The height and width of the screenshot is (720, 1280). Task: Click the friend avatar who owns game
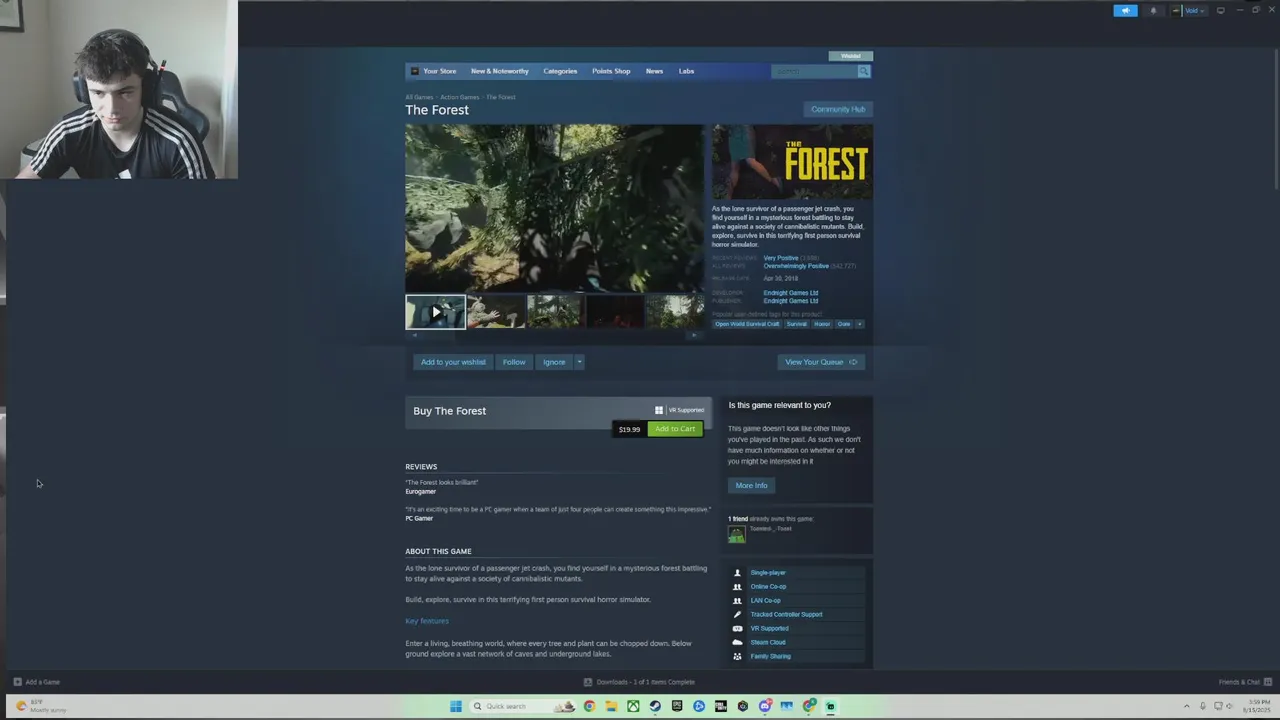point(737,535)
